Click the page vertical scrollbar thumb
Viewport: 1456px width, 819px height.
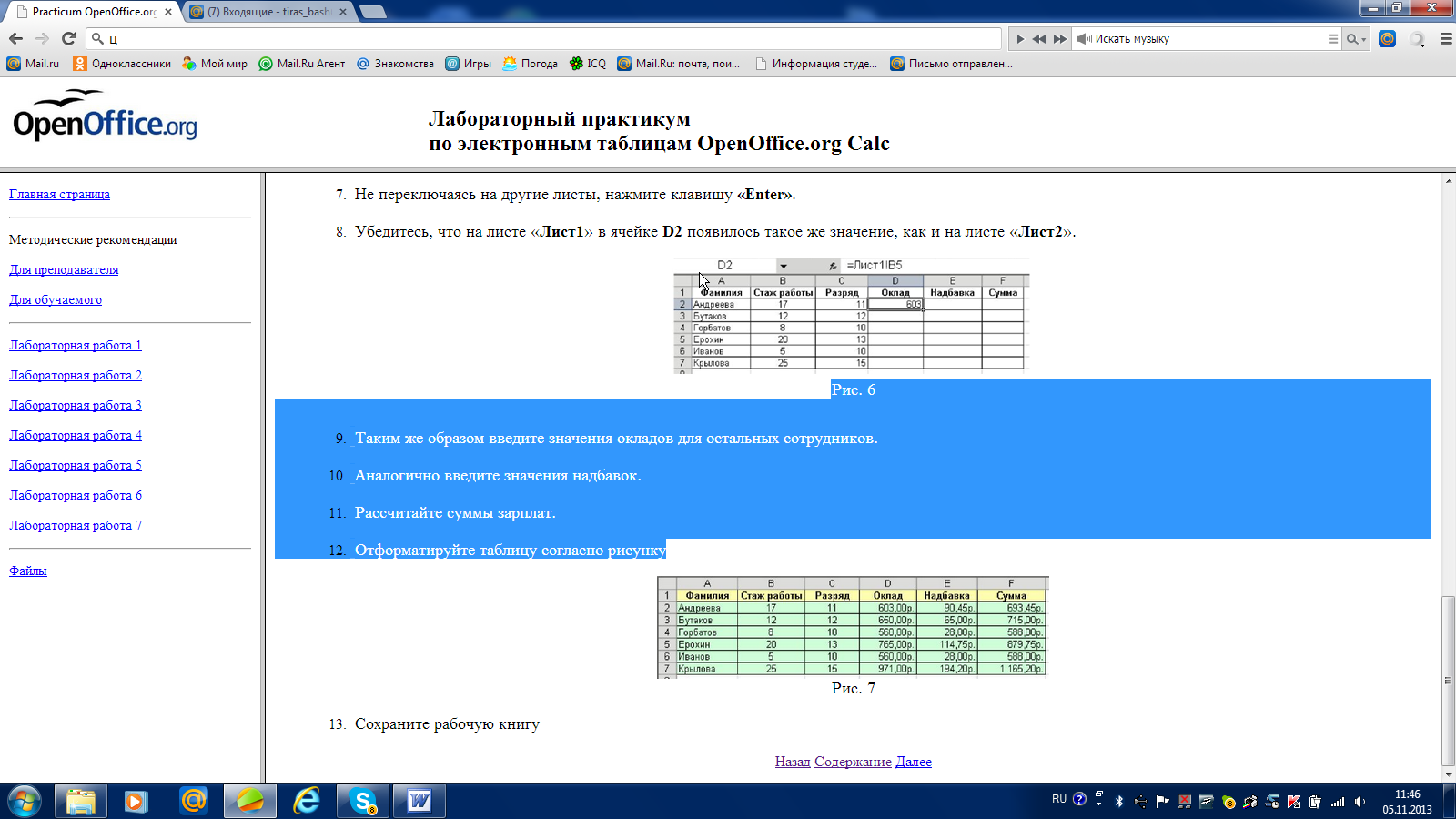(1448, 681)
